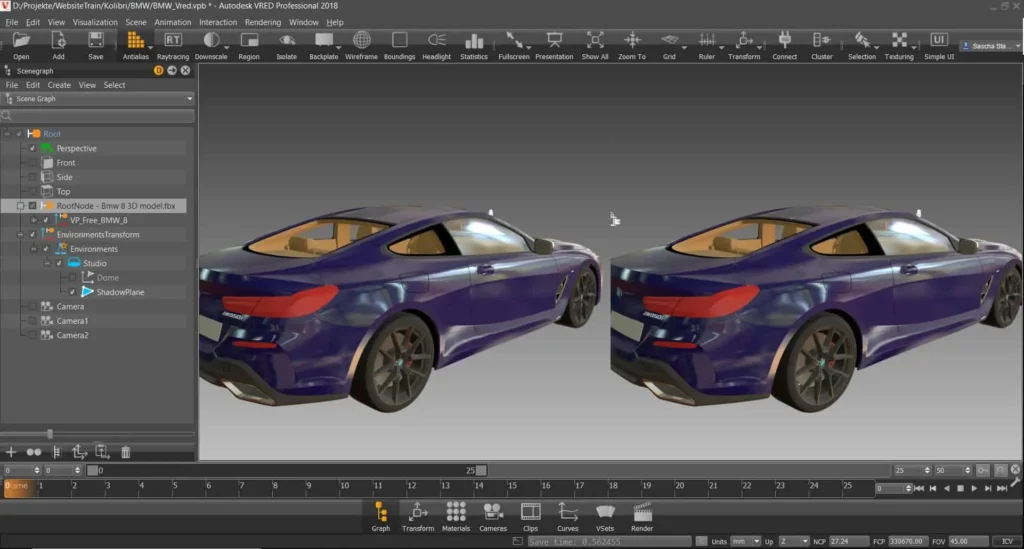Toggle the VP_Free_BMW_8 checkbox
The height and width of the screenshot is (549, 1024).
[46, 220]
